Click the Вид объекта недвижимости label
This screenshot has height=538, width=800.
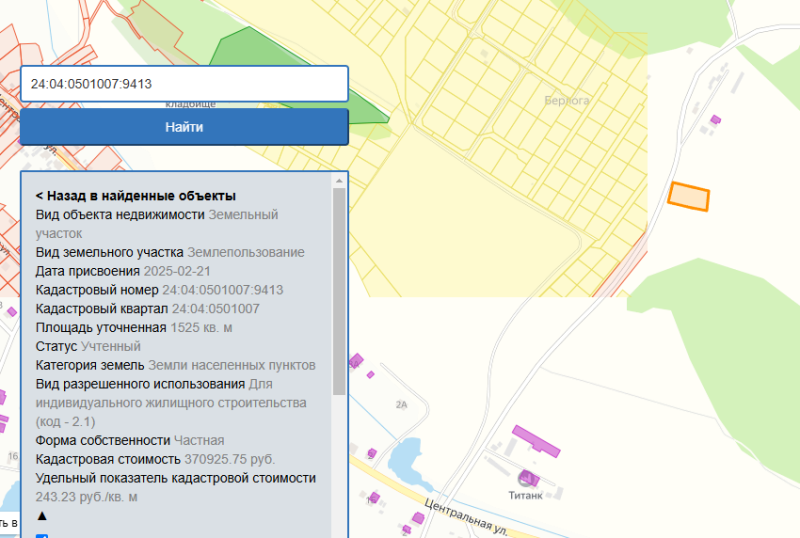click(120, 215)
